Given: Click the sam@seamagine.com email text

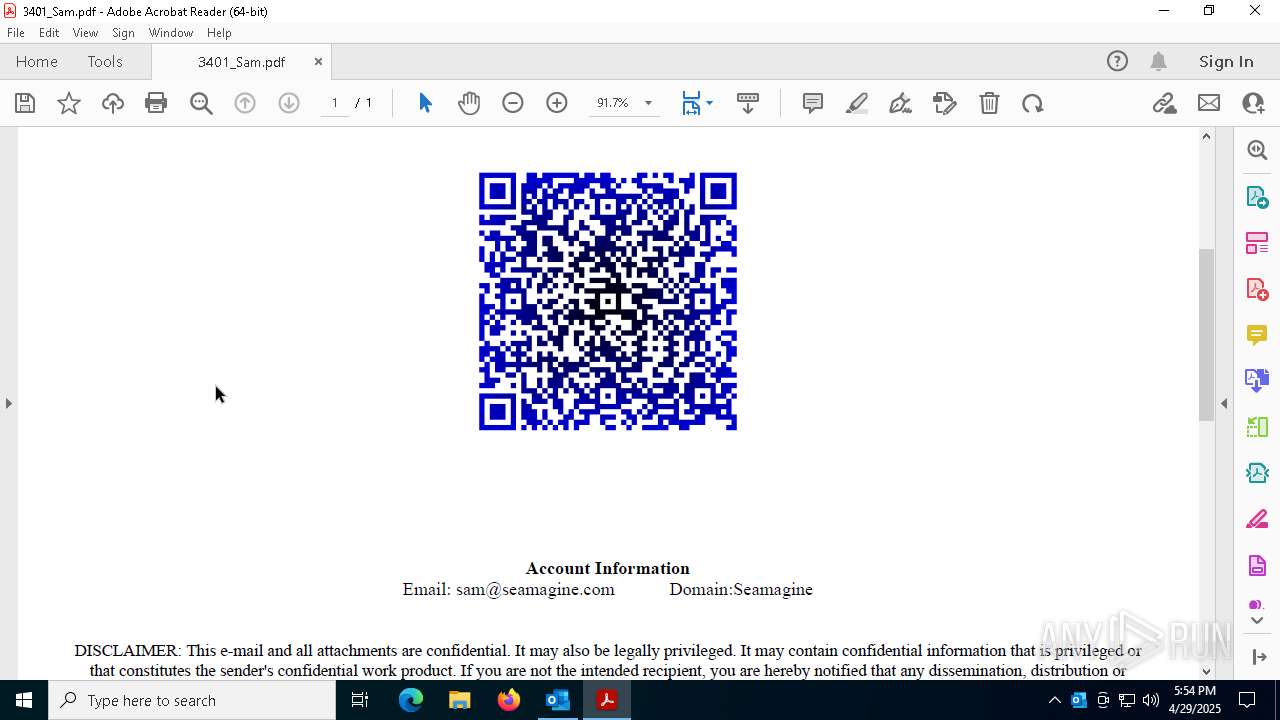Looking at the screenshot, I should pyautogui.click(x=535, y=589).
